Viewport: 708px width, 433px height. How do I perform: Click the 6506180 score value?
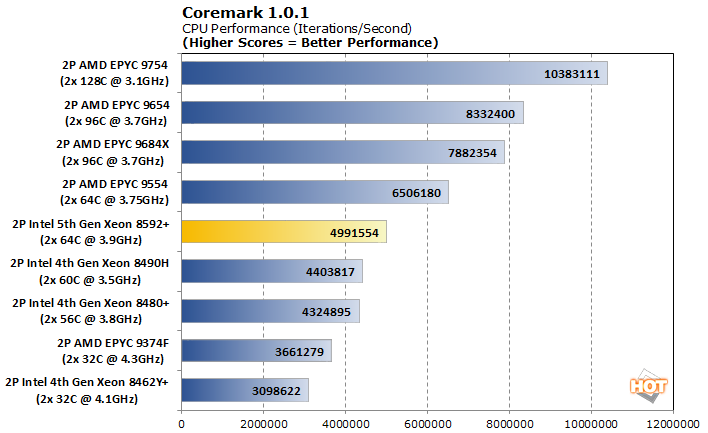click(x=416, y=193)
